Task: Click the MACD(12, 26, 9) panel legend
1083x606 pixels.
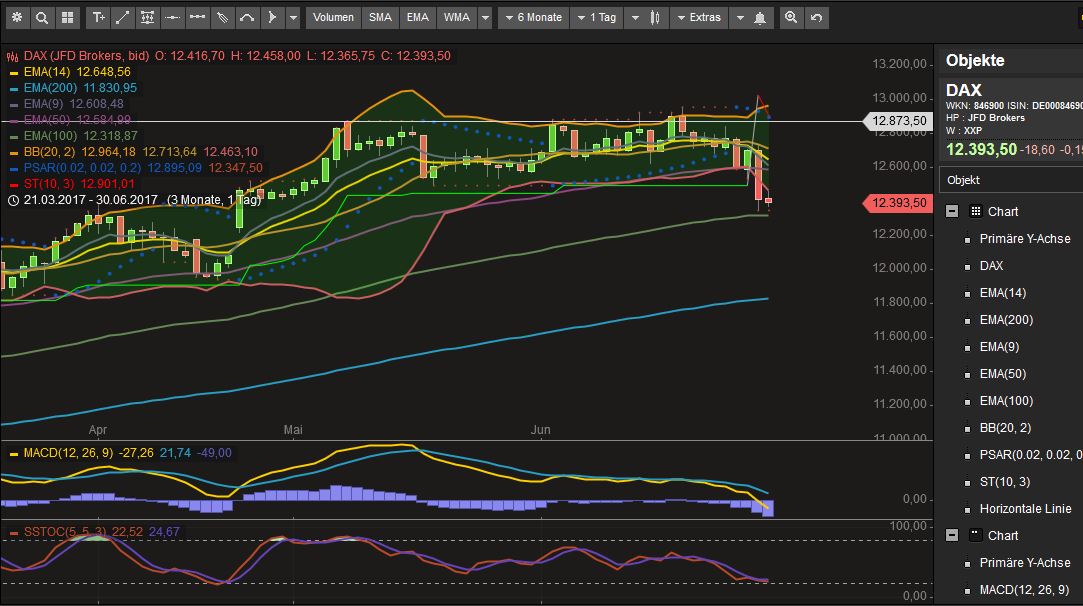Action: (x=68, y=453)
